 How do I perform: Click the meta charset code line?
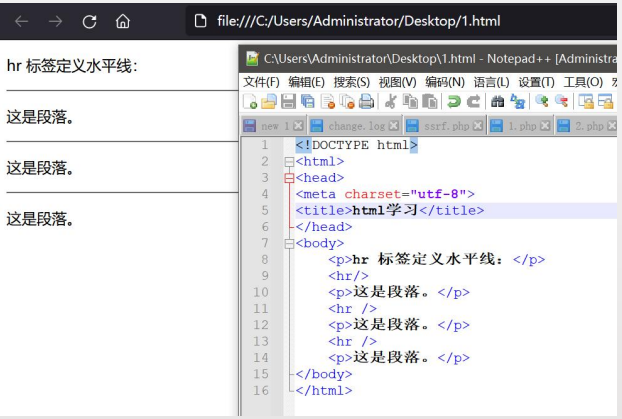tap(385, 194)
